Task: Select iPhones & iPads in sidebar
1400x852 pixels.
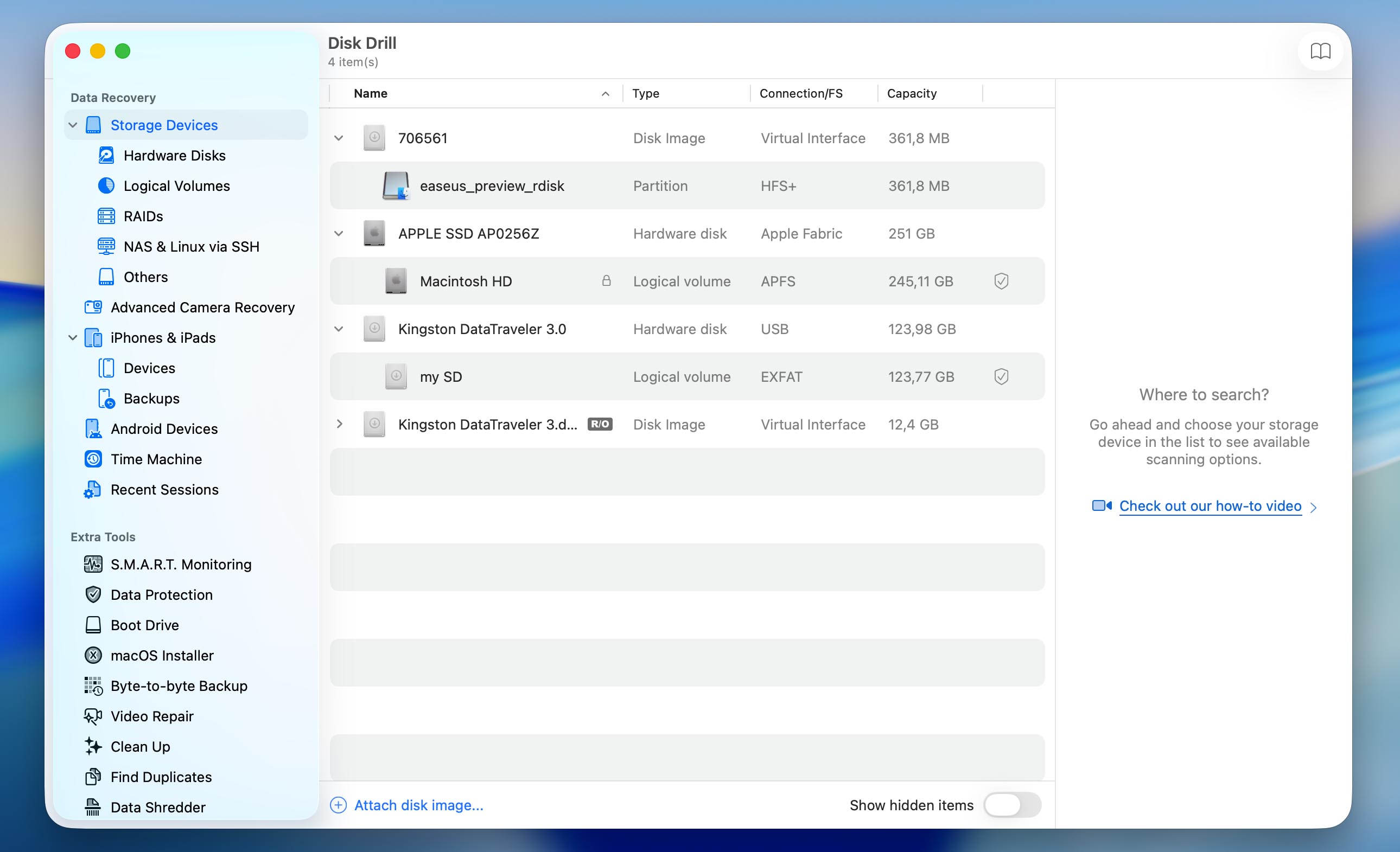Action: click(163, 338)
